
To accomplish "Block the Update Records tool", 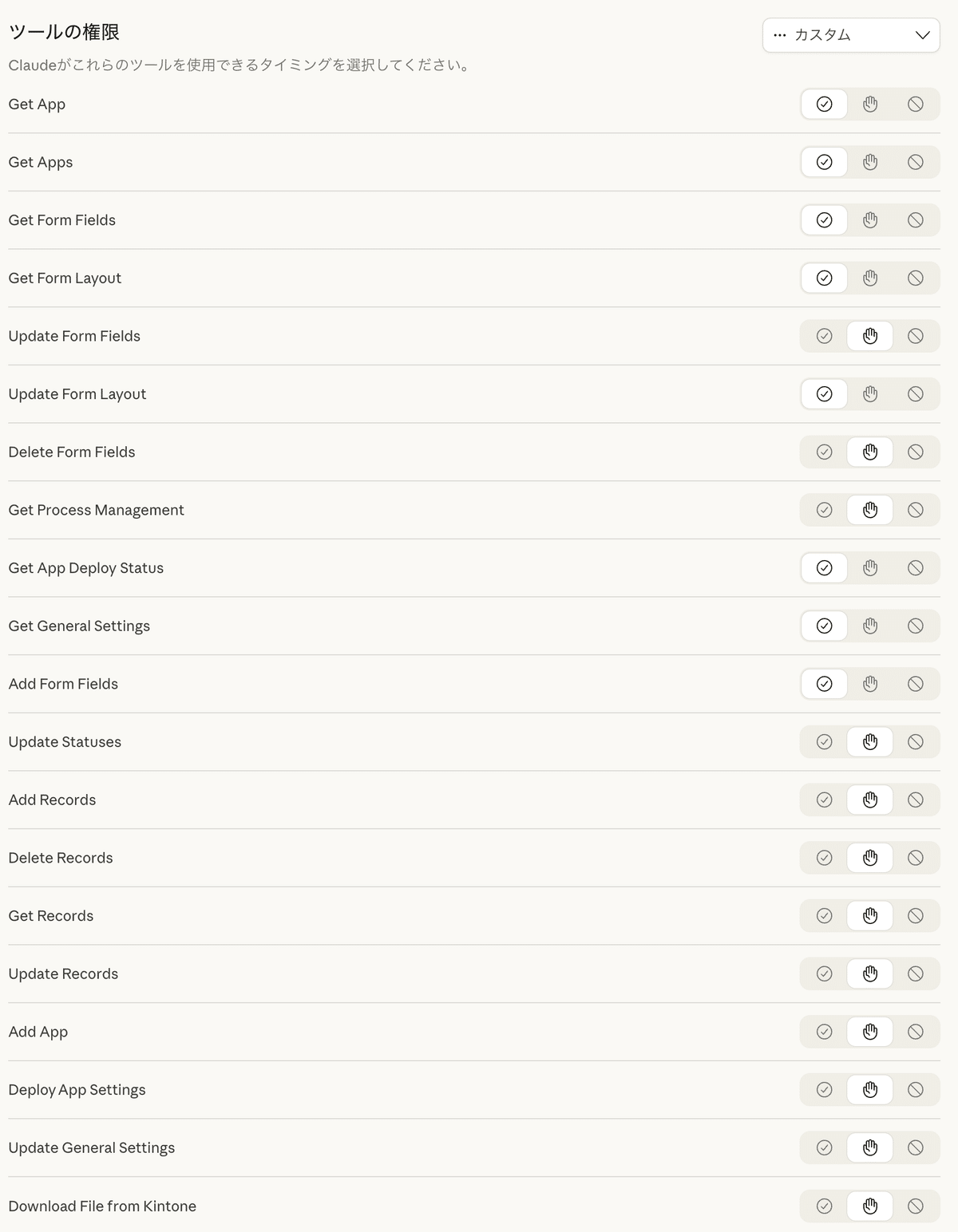I will coord(915,974).
